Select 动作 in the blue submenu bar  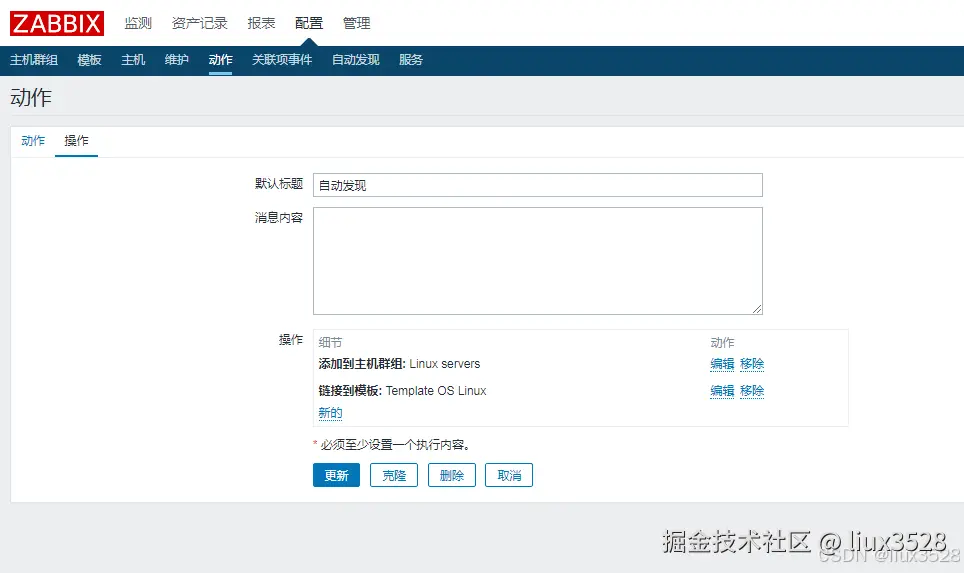click(220, 60)
